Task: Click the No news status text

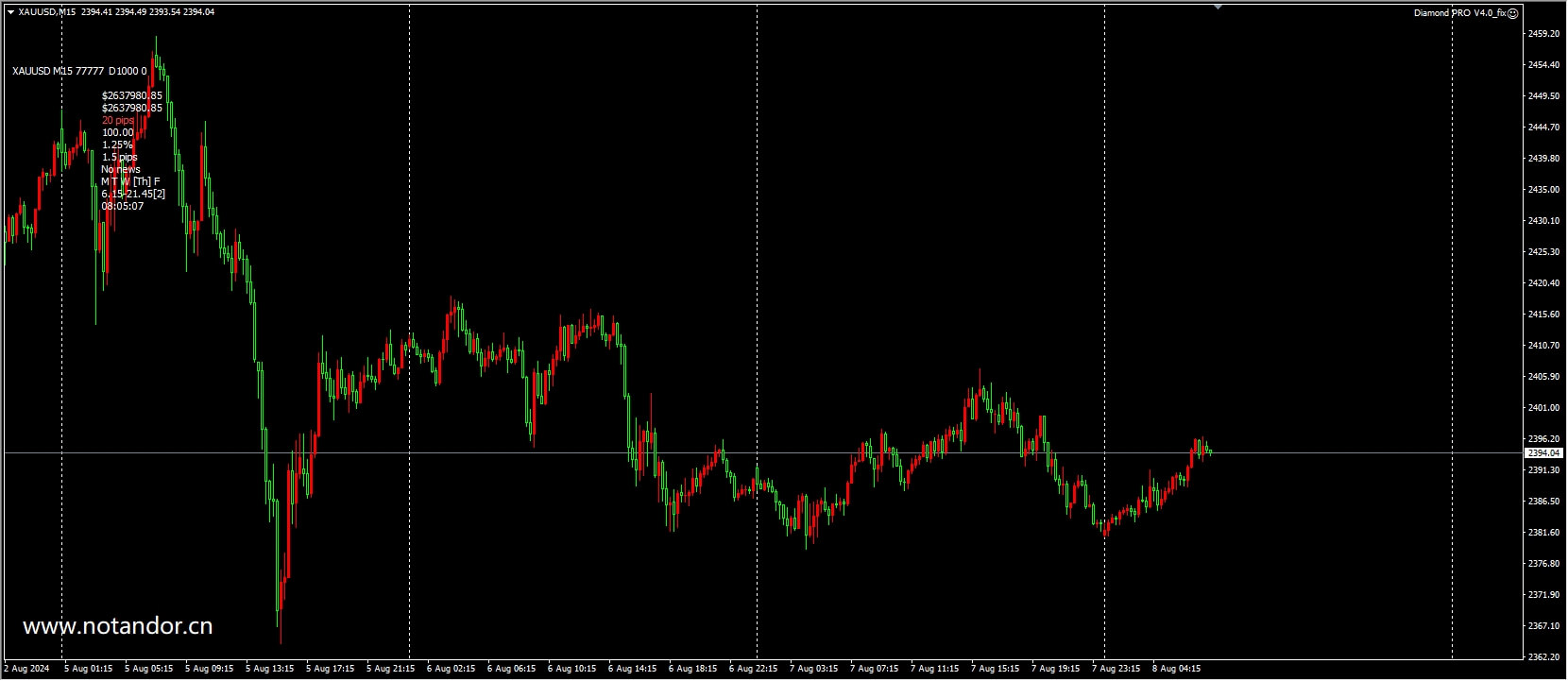Action: 121,169
